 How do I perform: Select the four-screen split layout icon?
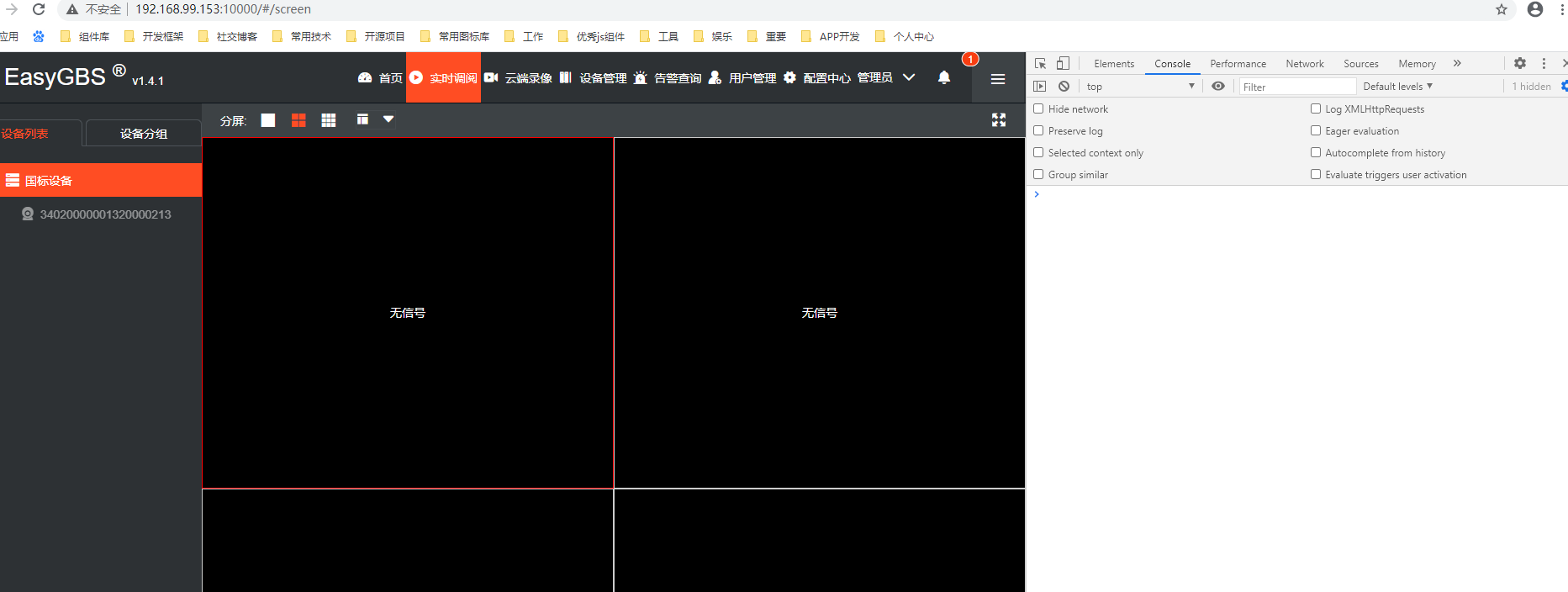(298, 120)
